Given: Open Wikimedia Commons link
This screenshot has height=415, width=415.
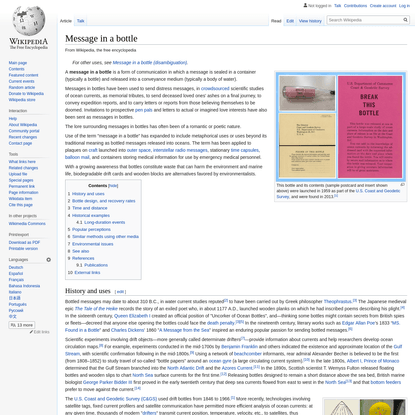Looking at the screenshot, I should tap(27, 223).
